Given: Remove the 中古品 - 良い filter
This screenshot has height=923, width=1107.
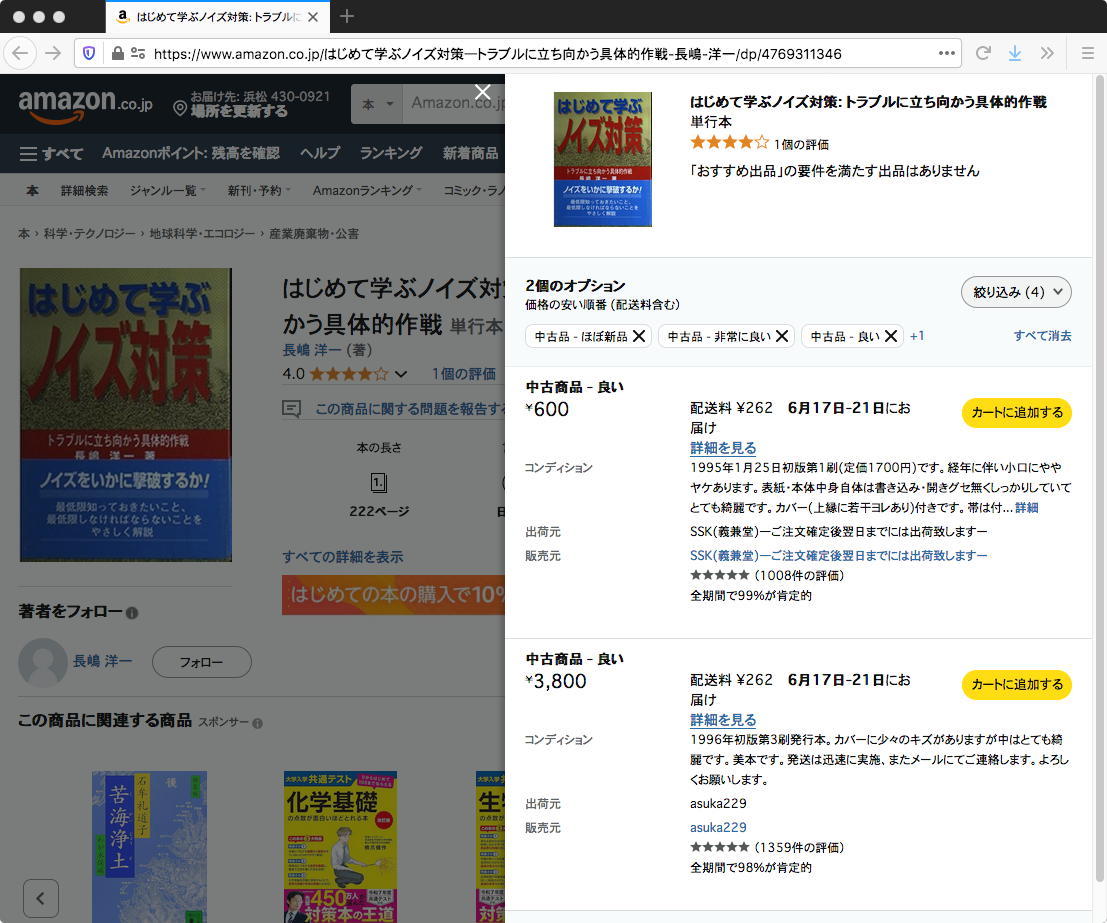Looking at the screenshot, I should tap(891, 336).
